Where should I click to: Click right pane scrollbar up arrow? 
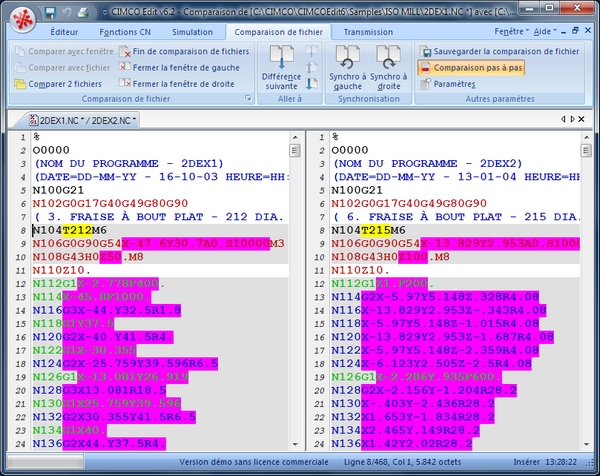(x=586, y=137)
